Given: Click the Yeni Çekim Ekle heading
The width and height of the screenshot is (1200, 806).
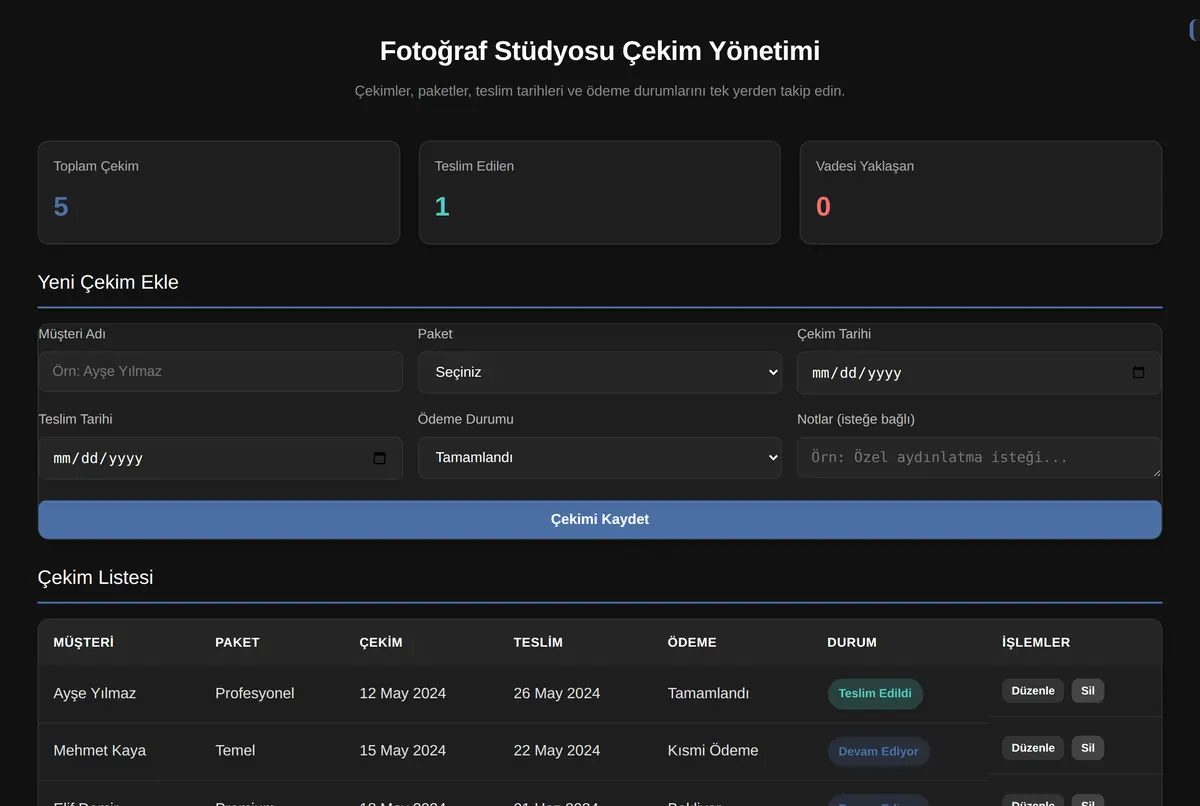Looking at the screenshot, I should pyautogui.click(x=108, y=282).
